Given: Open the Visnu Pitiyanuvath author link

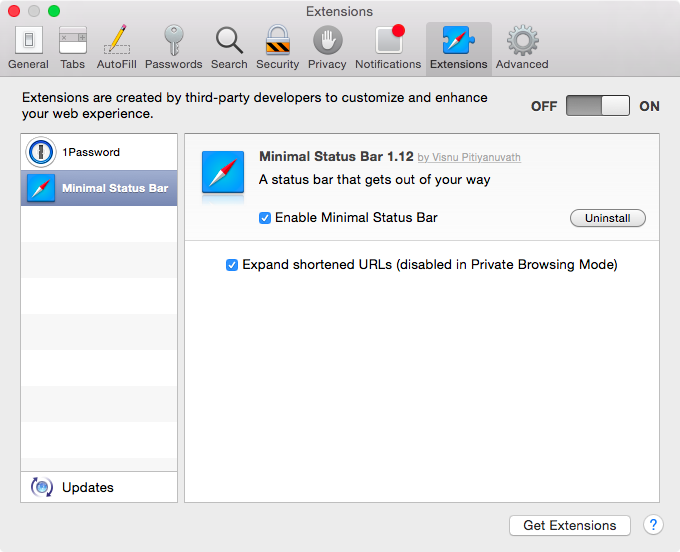Looking at the screenshot, I should (469, 157).
